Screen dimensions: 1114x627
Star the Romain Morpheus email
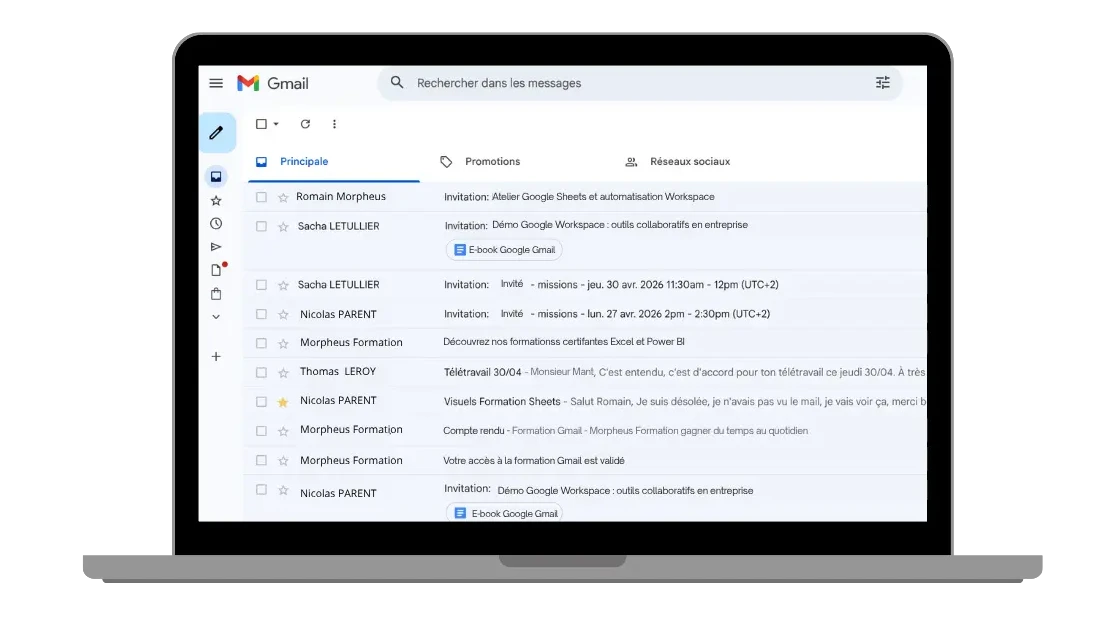coord(283,197)
